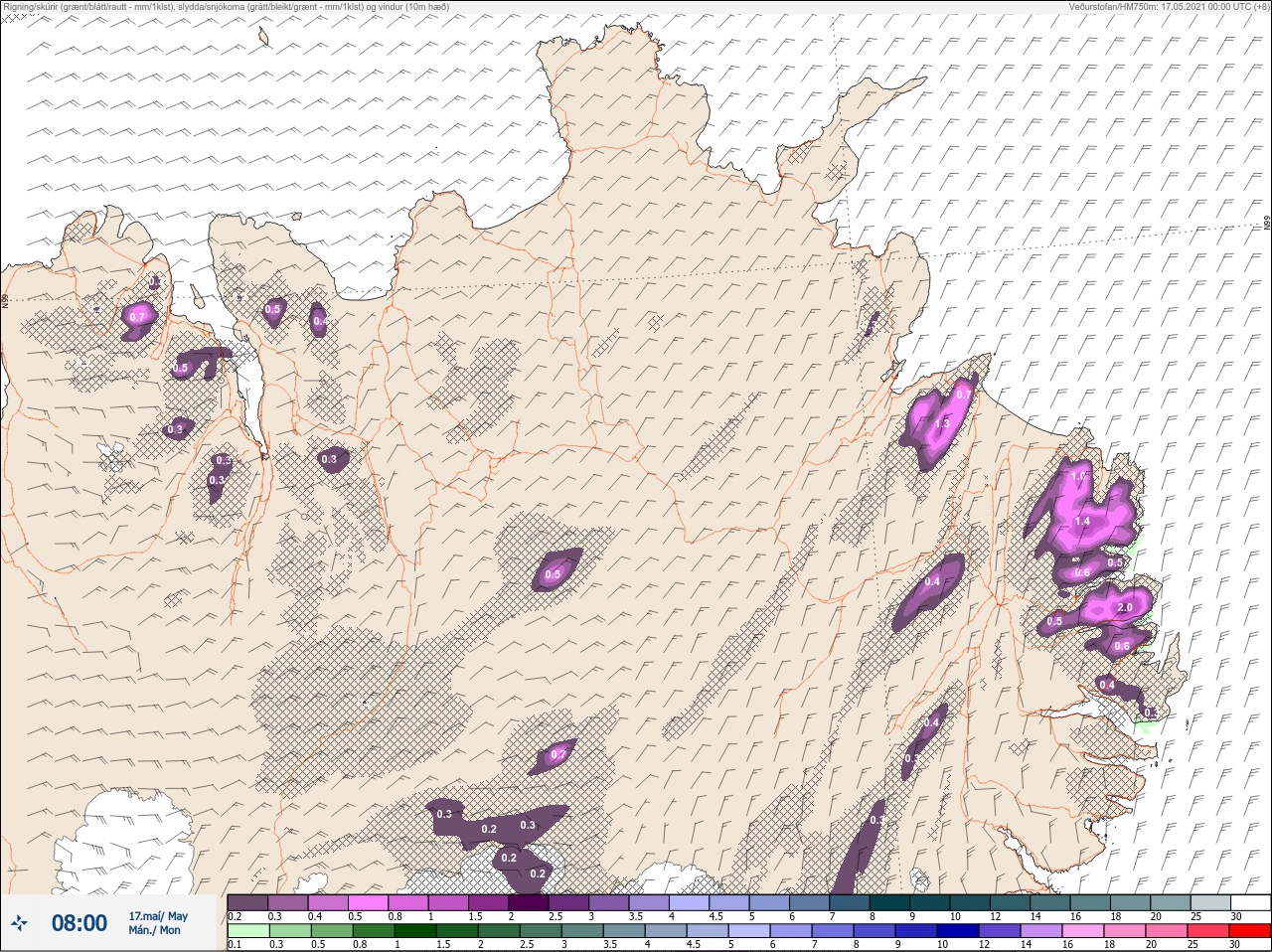Select the pale green legend swatch starting at 0.1
The height and width of the screenshot is (952, 1272).
tap(247, 931)
